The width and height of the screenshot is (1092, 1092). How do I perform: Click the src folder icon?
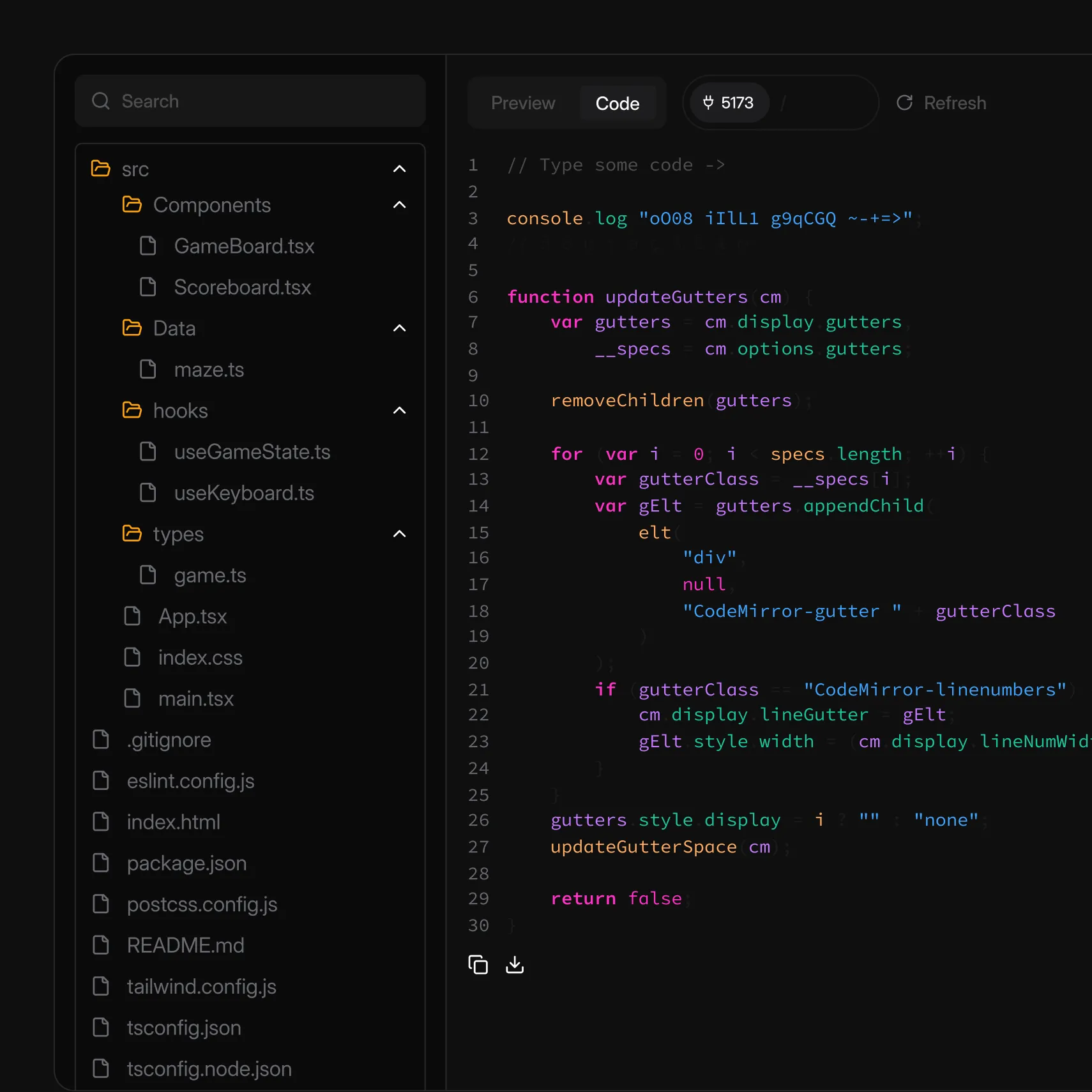pyautogui.click(x=101, y=169)
